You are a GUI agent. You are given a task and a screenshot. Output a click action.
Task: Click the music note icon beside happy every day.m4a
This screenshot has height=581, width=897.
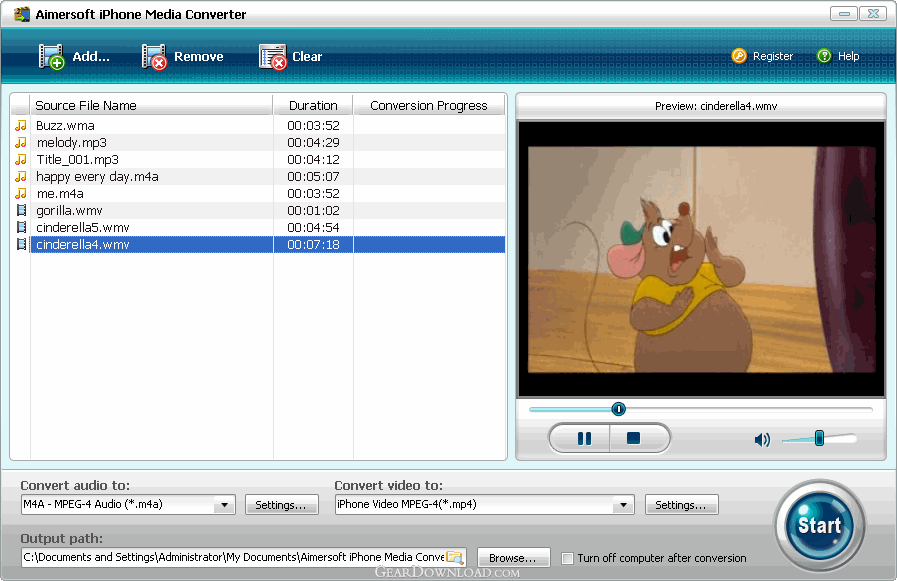click(x=21, y=176)
